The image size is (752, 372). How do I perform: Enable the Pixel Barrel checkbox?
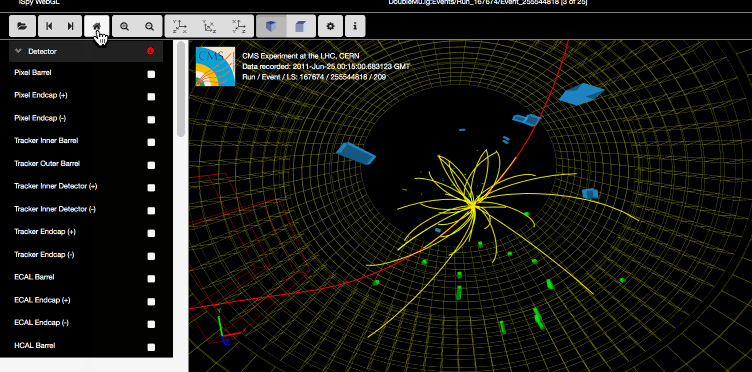[x=151, y=74]
